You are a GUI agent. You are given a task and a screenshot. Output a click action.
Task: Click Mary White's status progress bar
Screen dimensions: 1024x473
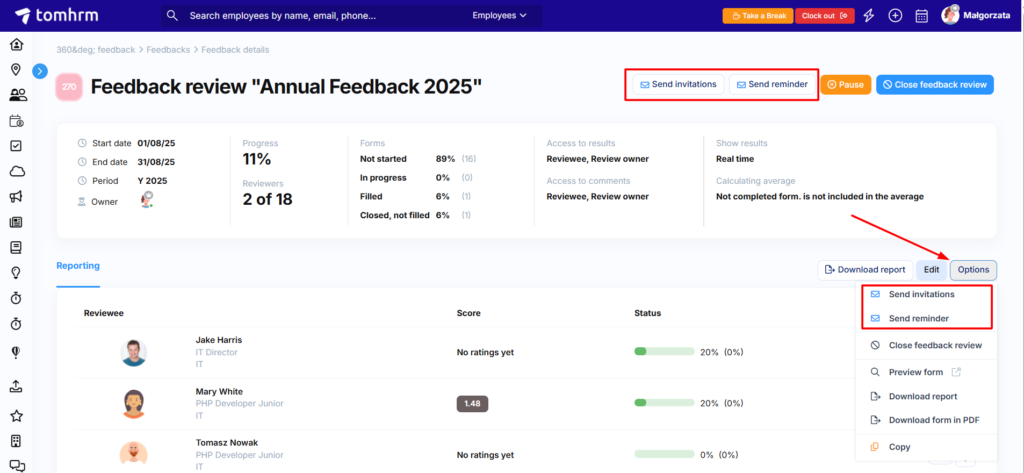664,403
